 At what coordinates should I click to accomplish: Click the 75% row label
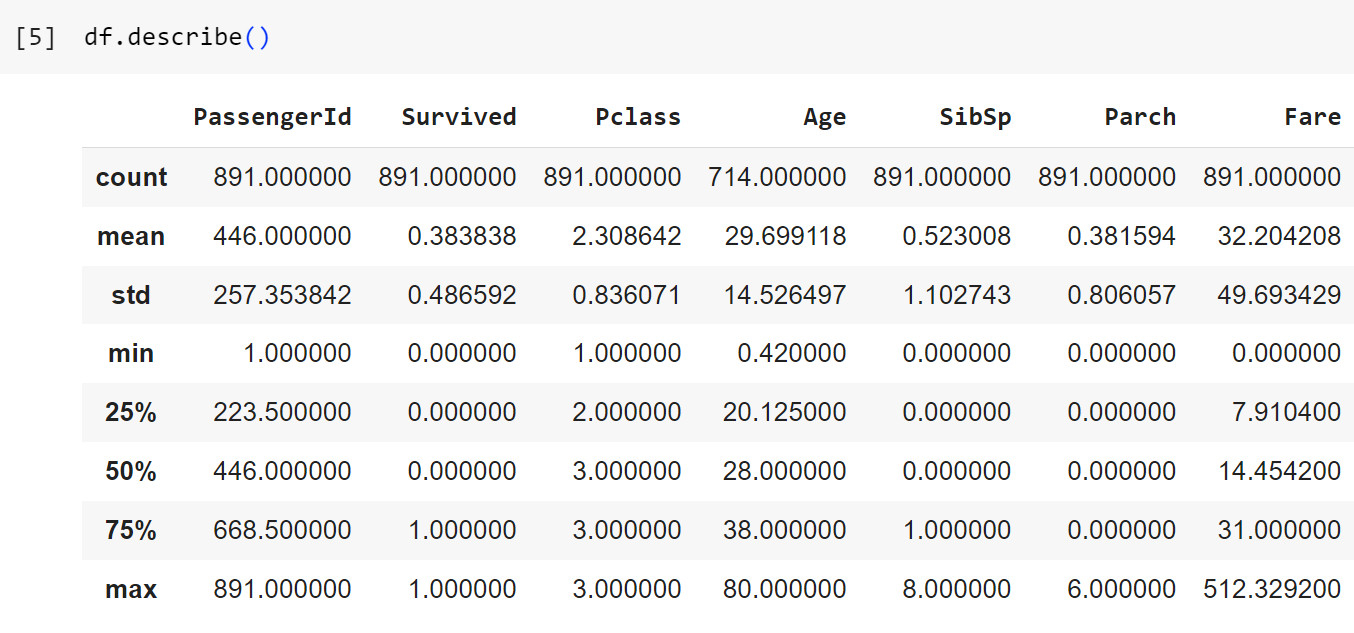[131, 530]
